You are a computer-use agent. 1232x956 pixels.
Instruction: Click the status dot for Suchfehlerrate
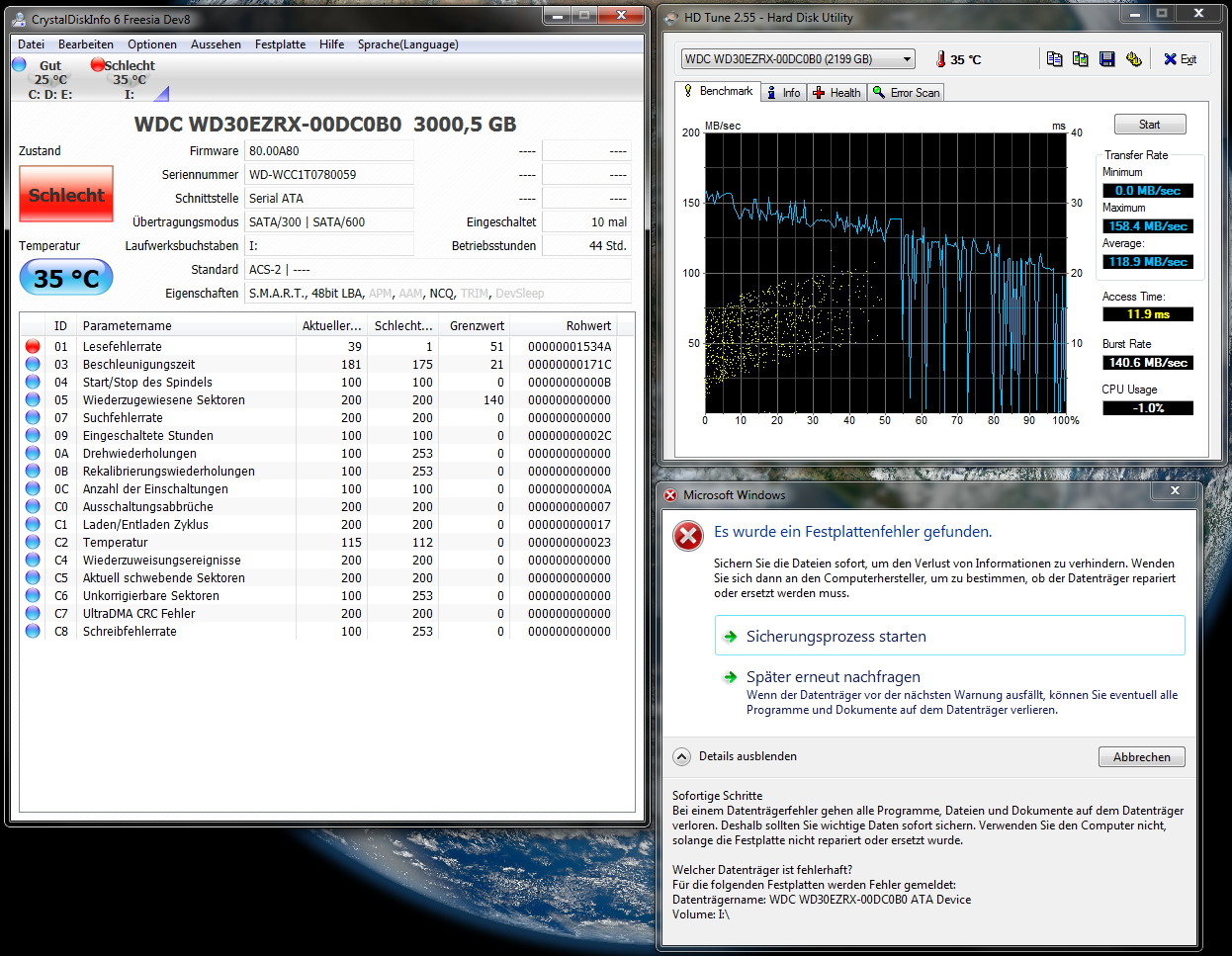[x=33, y=418]
